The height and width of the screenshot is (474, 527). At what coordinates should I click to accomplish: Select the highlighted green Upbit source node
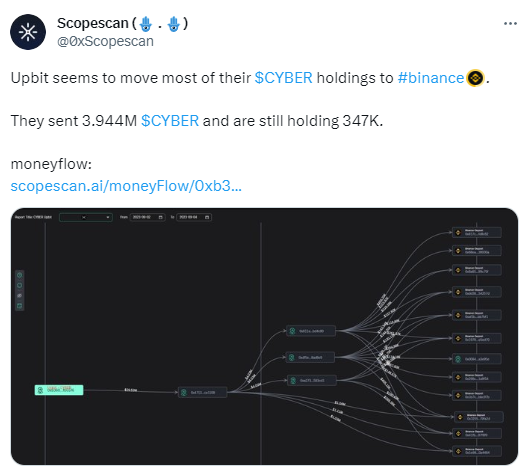59,390
